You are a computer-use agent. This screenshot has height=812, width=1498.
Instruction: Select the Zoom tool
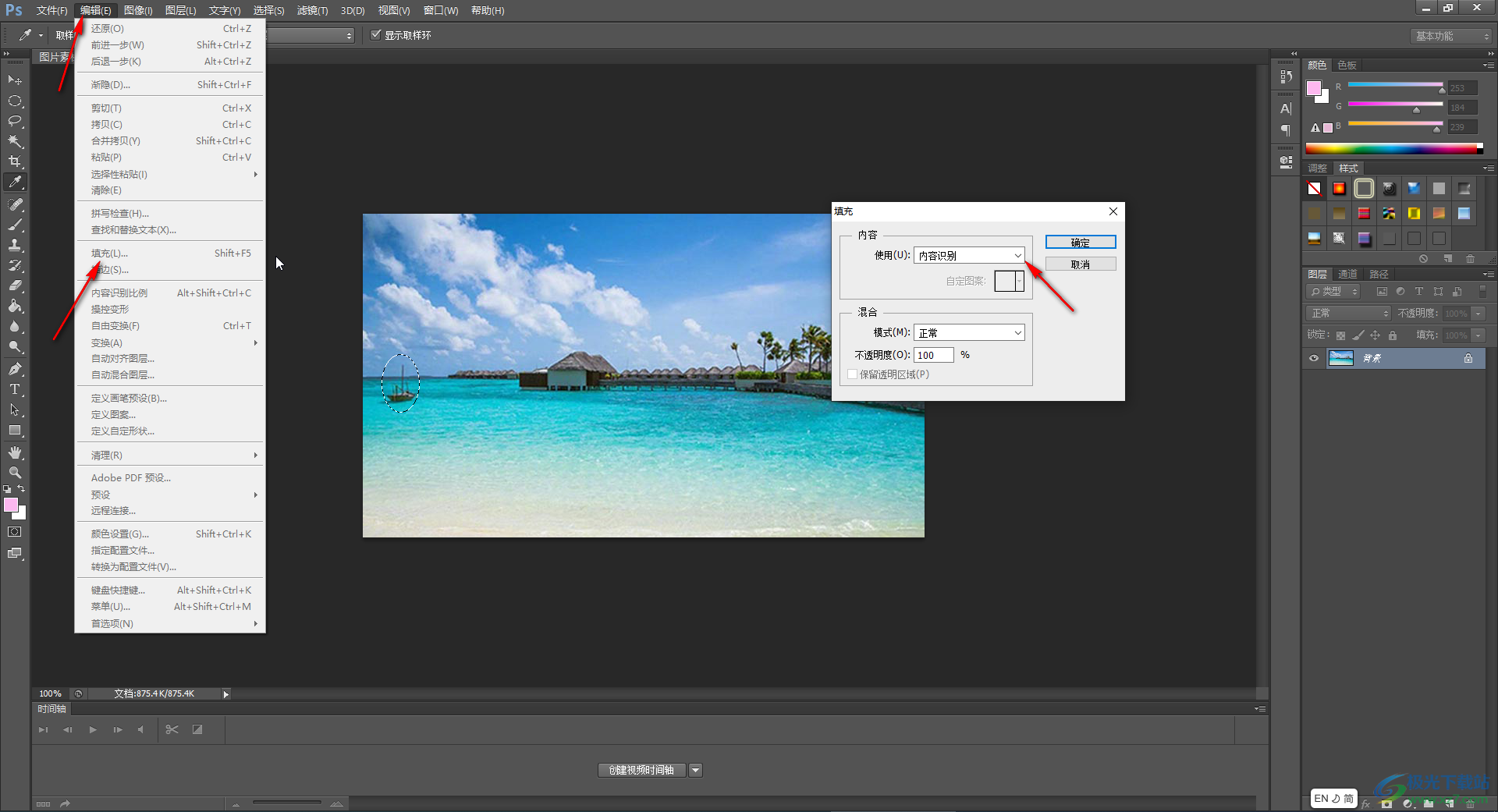point(15,473)
